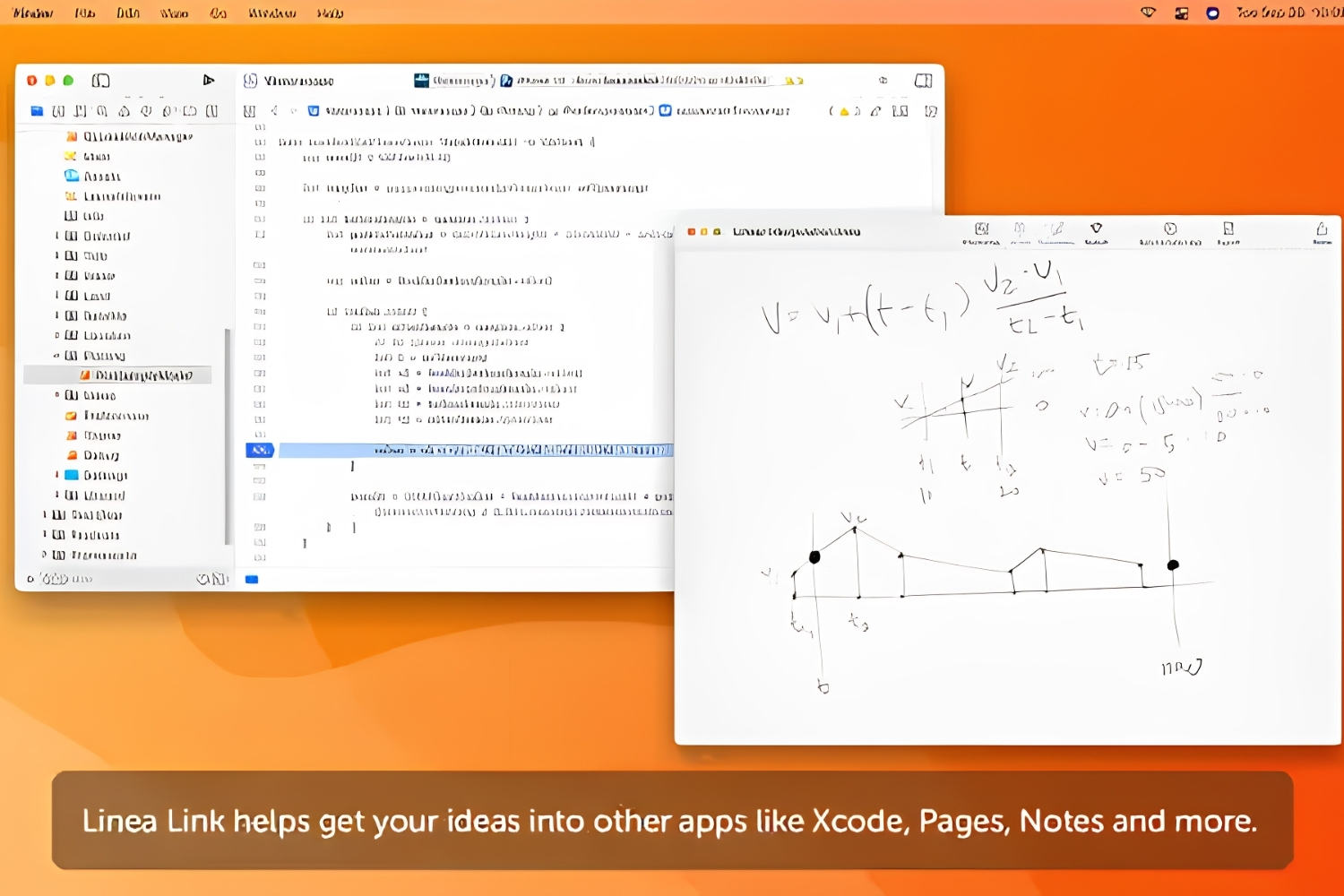Viewport: 1344px width, 896px height.
Task: Toggle the Xcode navigator sidebar
Action: (100, 81)
